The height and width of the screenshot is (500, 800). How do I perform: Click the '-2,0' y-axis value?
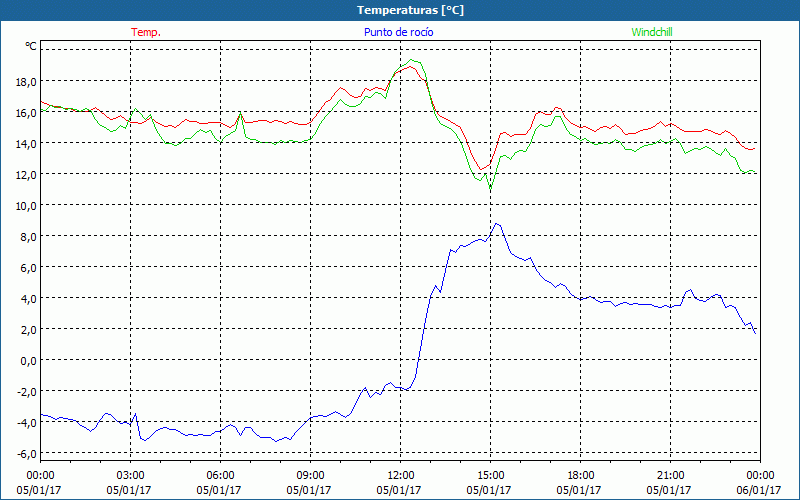tap(26, 392)
